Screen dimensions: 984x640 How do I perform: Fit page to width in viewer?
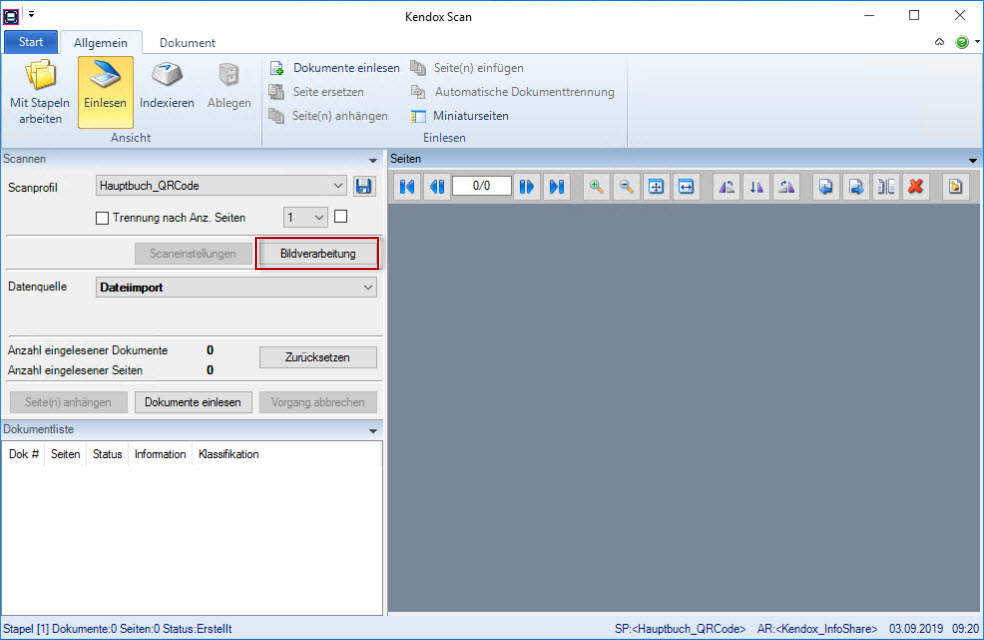pos(686,187)
